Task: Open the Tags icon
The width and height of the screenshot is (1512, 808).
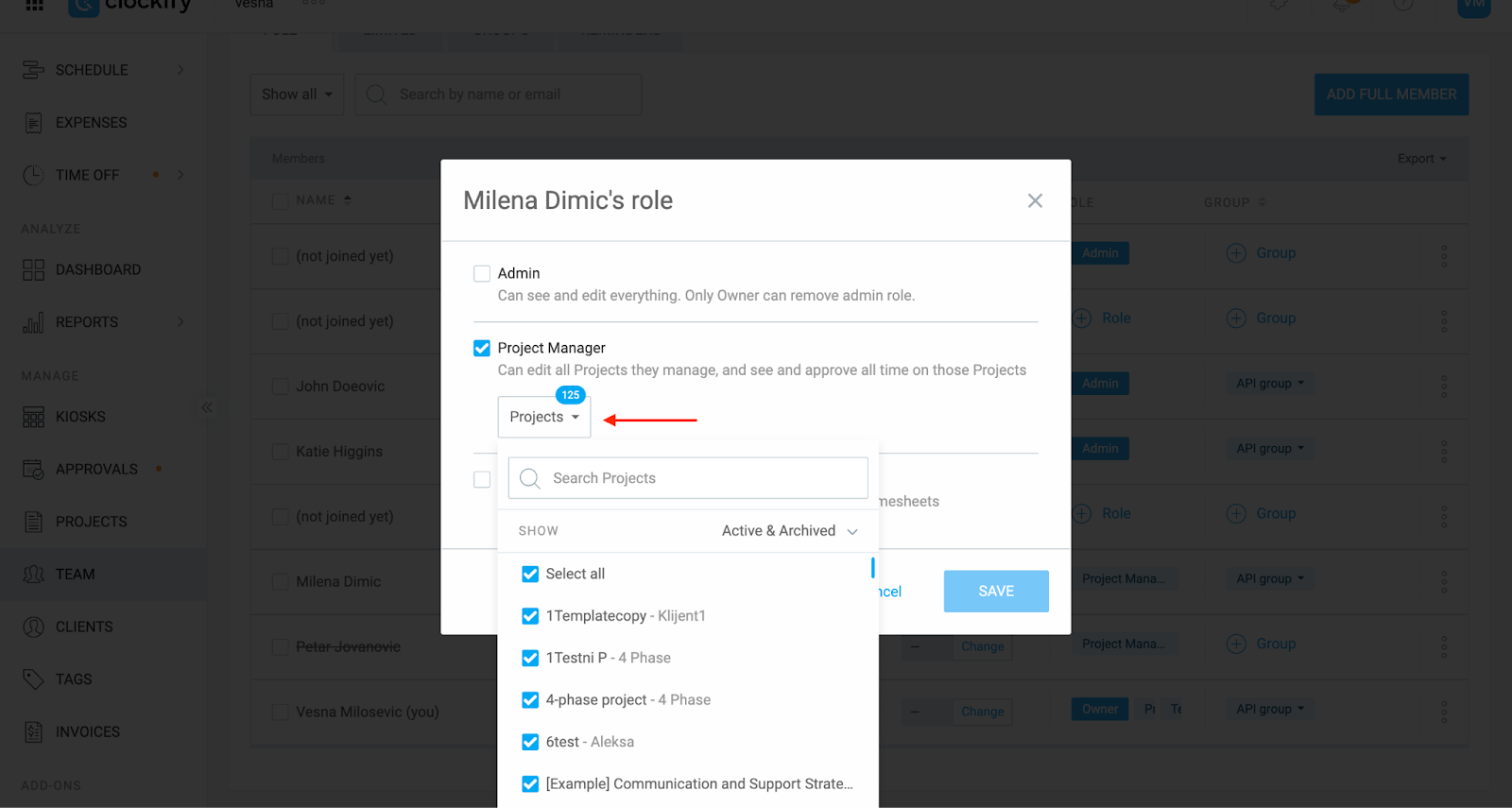Action: [33, 679]
